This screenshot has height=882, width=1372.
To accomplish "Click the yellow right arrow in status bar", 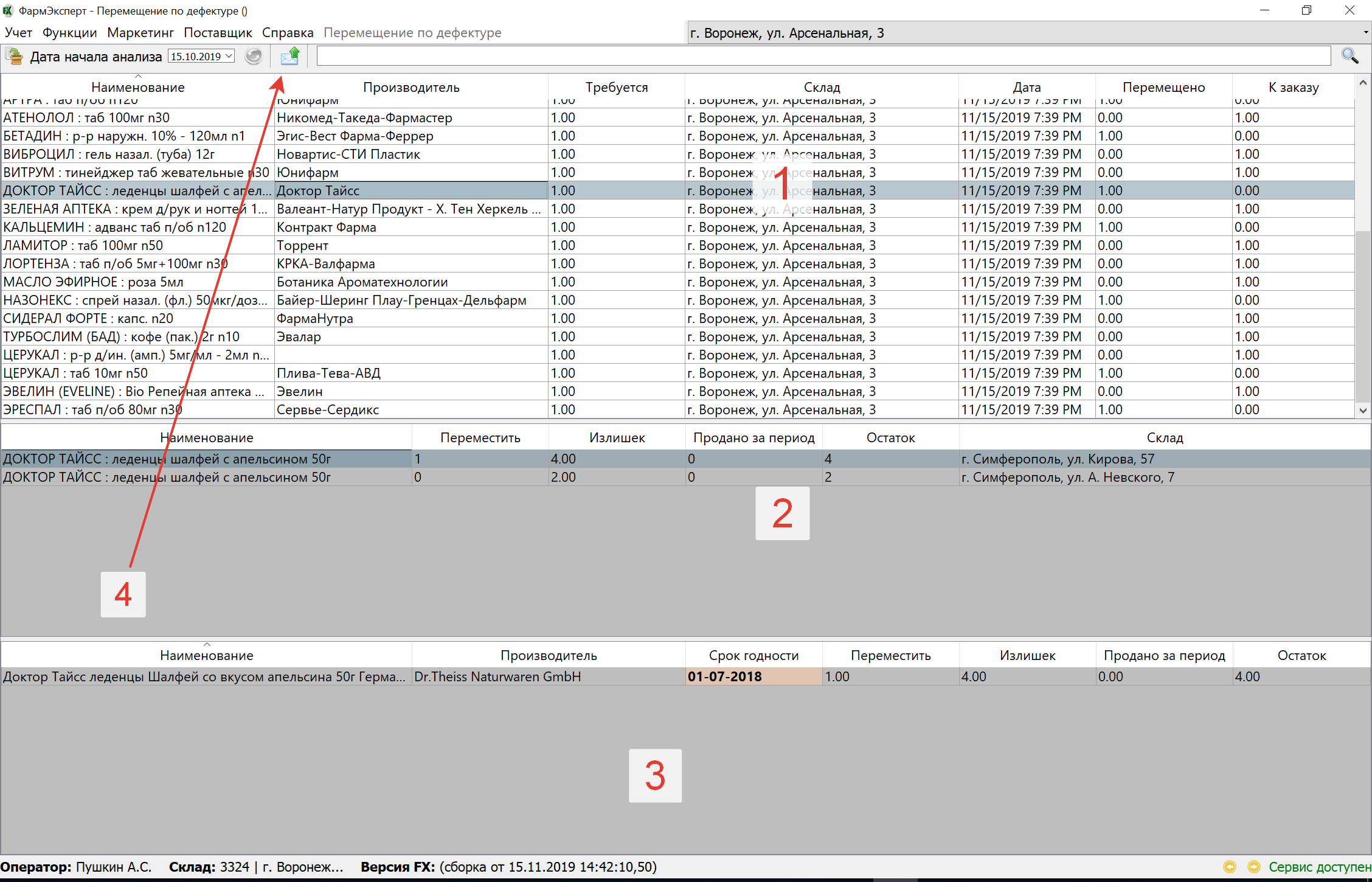I will click(1253, 867).
